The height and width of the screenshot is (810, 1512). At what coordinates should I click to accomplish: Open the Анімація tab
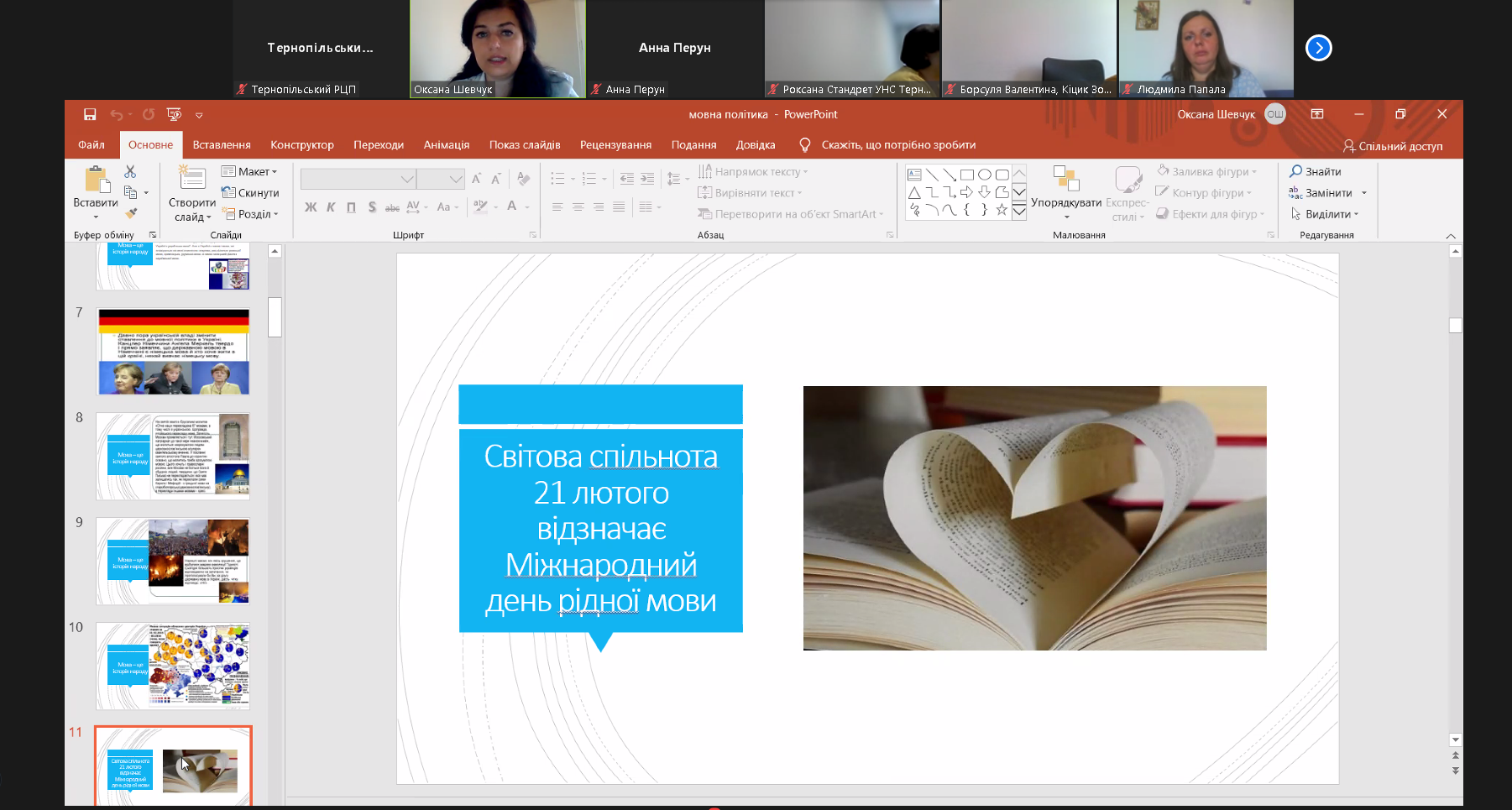(x=447, y=144)
